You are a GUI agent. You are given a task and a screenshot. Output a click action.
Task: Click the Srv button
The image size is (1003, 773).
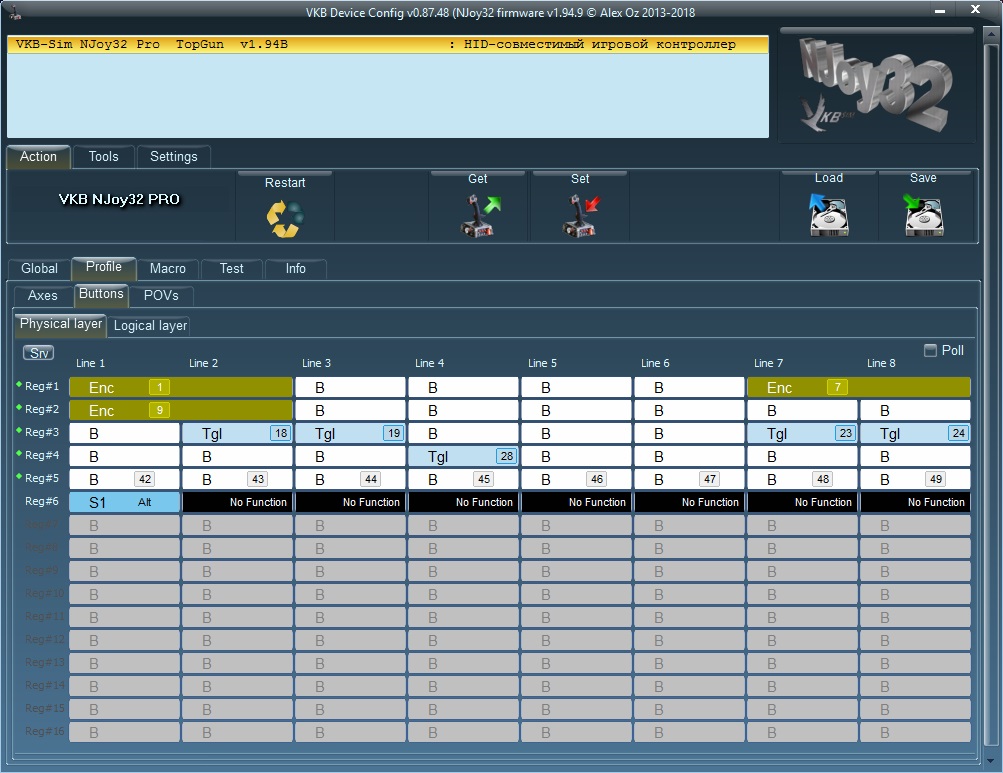coord(39,353)
